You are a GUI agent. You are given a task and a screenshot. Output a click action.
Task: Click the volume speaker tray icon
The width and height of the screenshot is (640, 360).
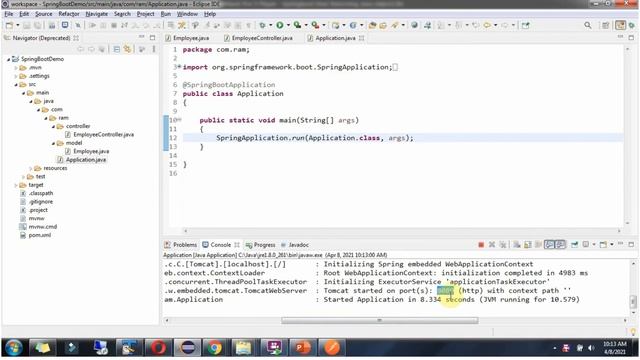coord(591,348)
